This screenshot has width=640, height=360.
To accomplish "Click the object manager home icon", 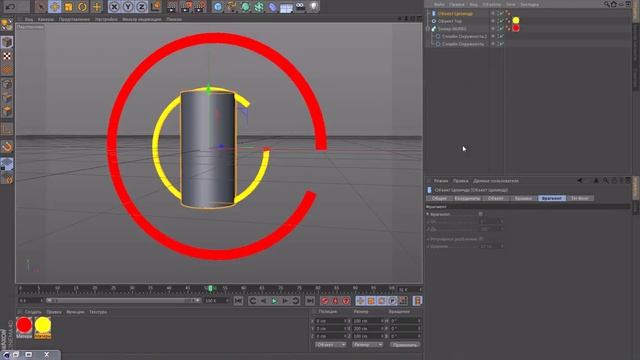I will [613, 4].
